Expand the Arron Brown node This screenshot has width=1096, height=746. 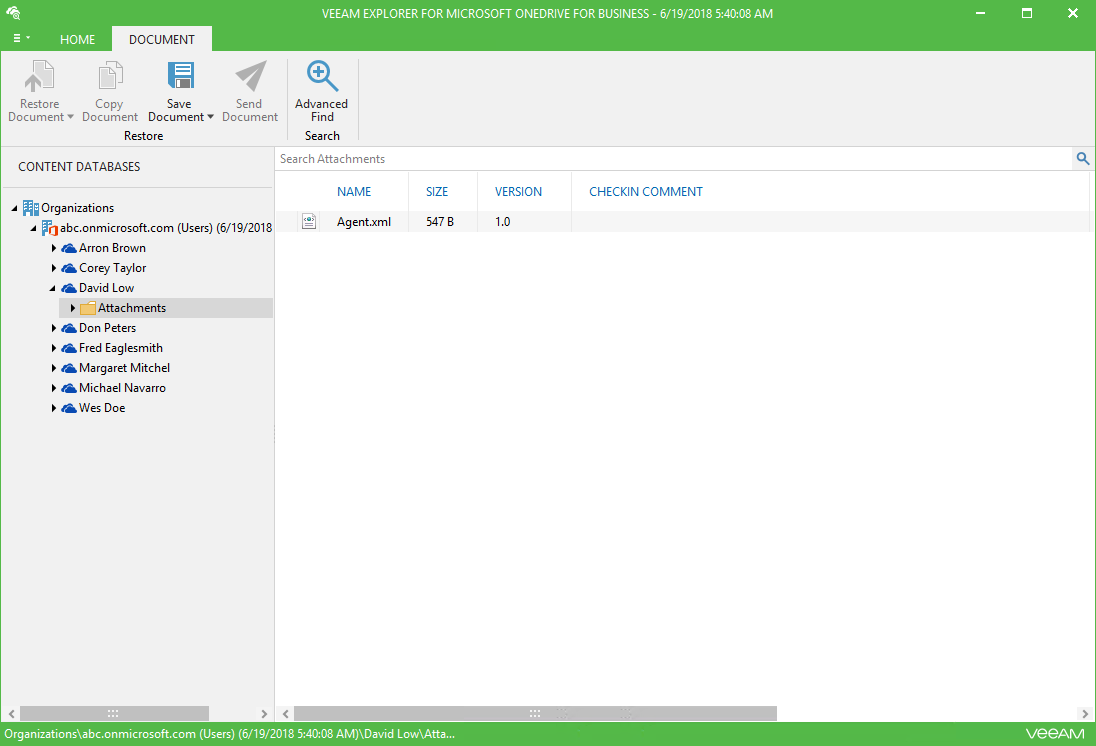click(x=53, y=248)
